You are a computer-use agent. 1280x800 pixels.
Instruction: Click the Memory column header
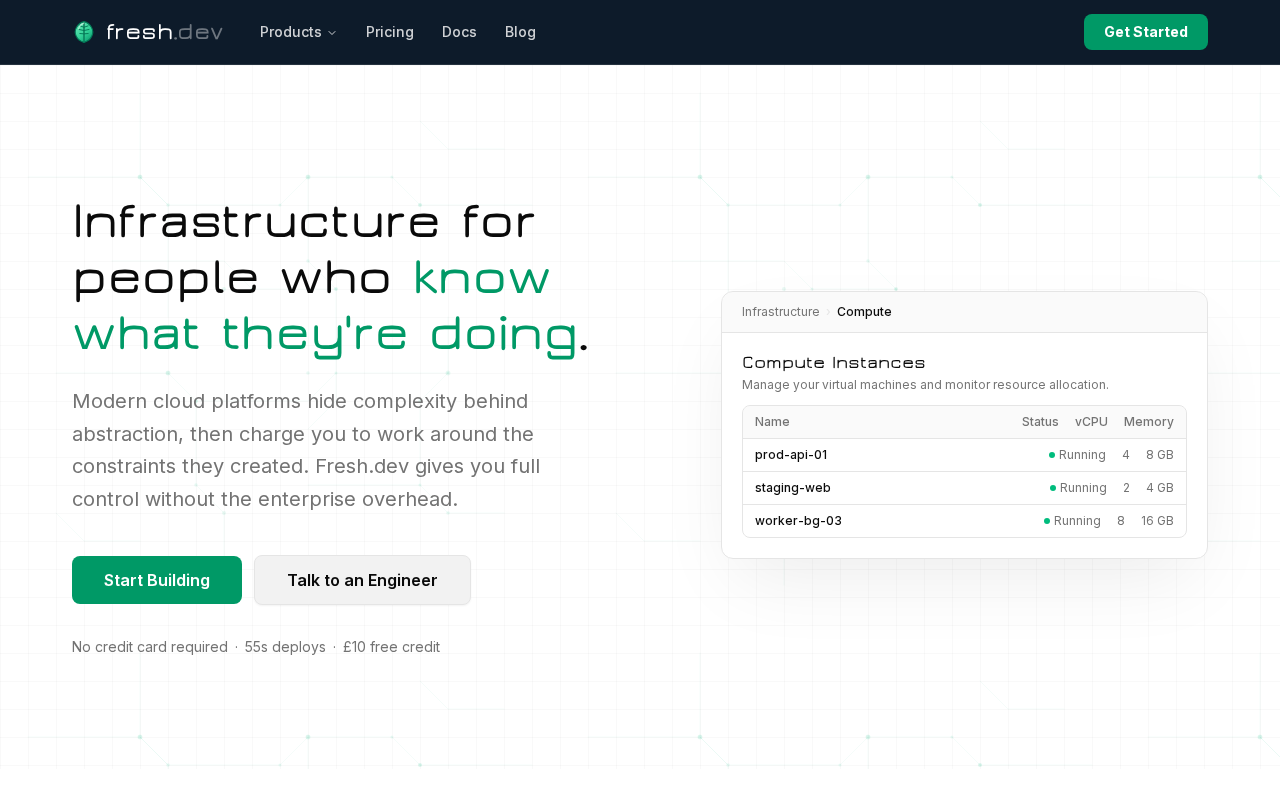point(1149,422)
